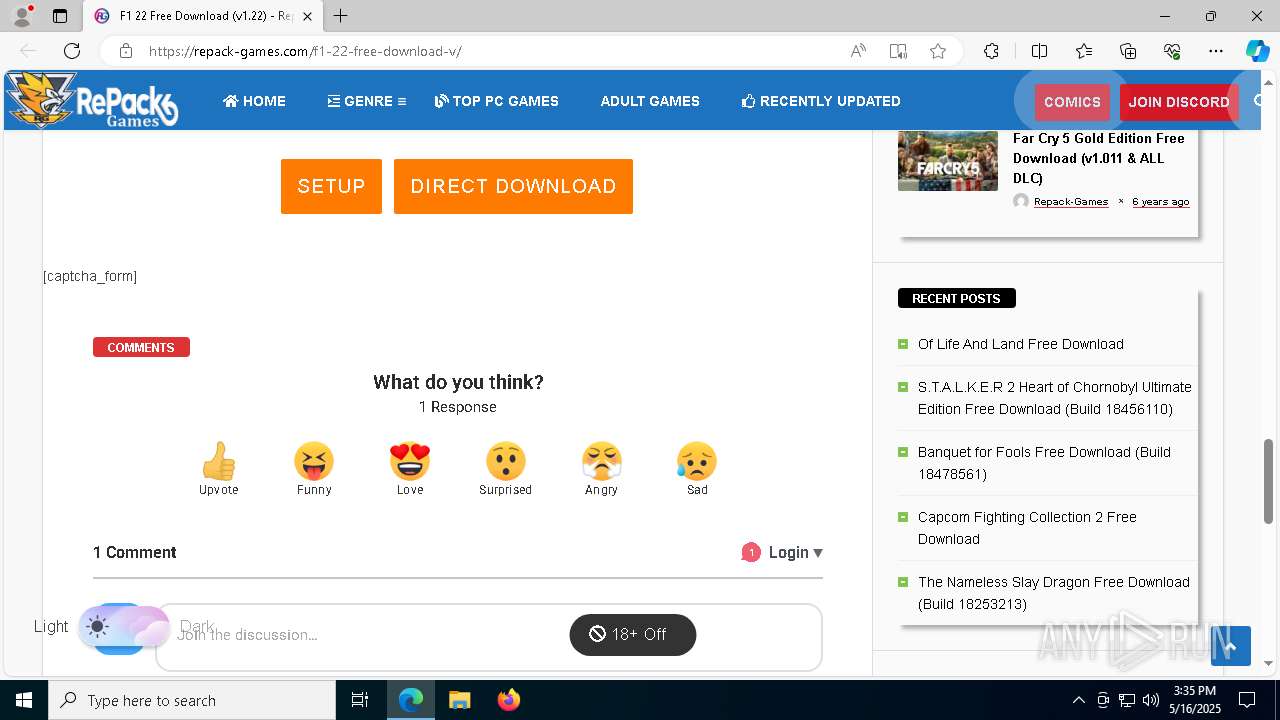Screen dimensions: 1280x720
Task: React with the Funny emoji
Action: (x=314, y=461)
